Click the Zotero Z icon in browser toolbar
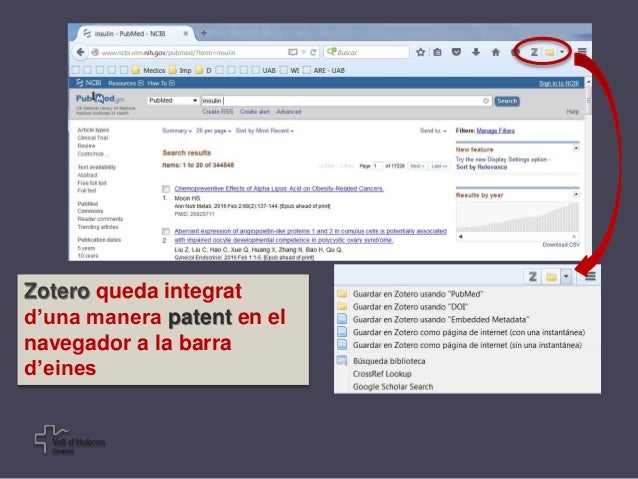Screen dimensions: 638x479 click(x=534, y=52)
